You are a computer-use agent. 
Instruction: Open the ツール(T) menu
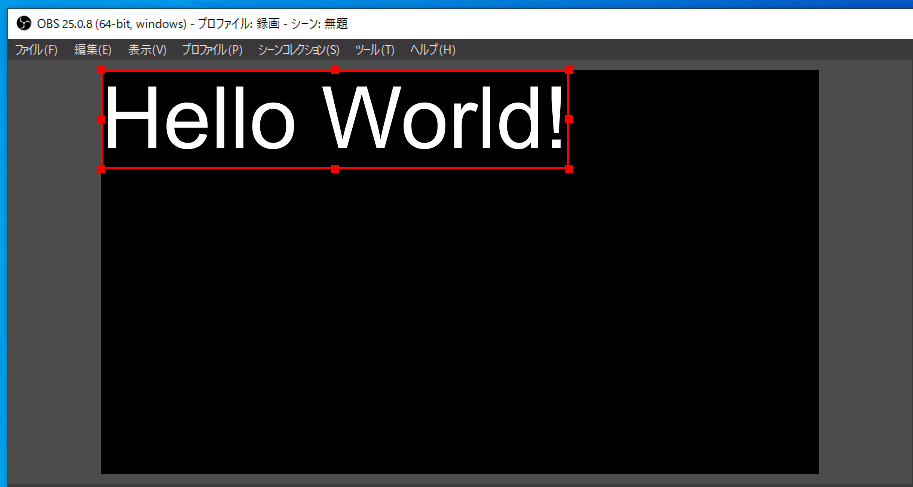coord(374,50)
